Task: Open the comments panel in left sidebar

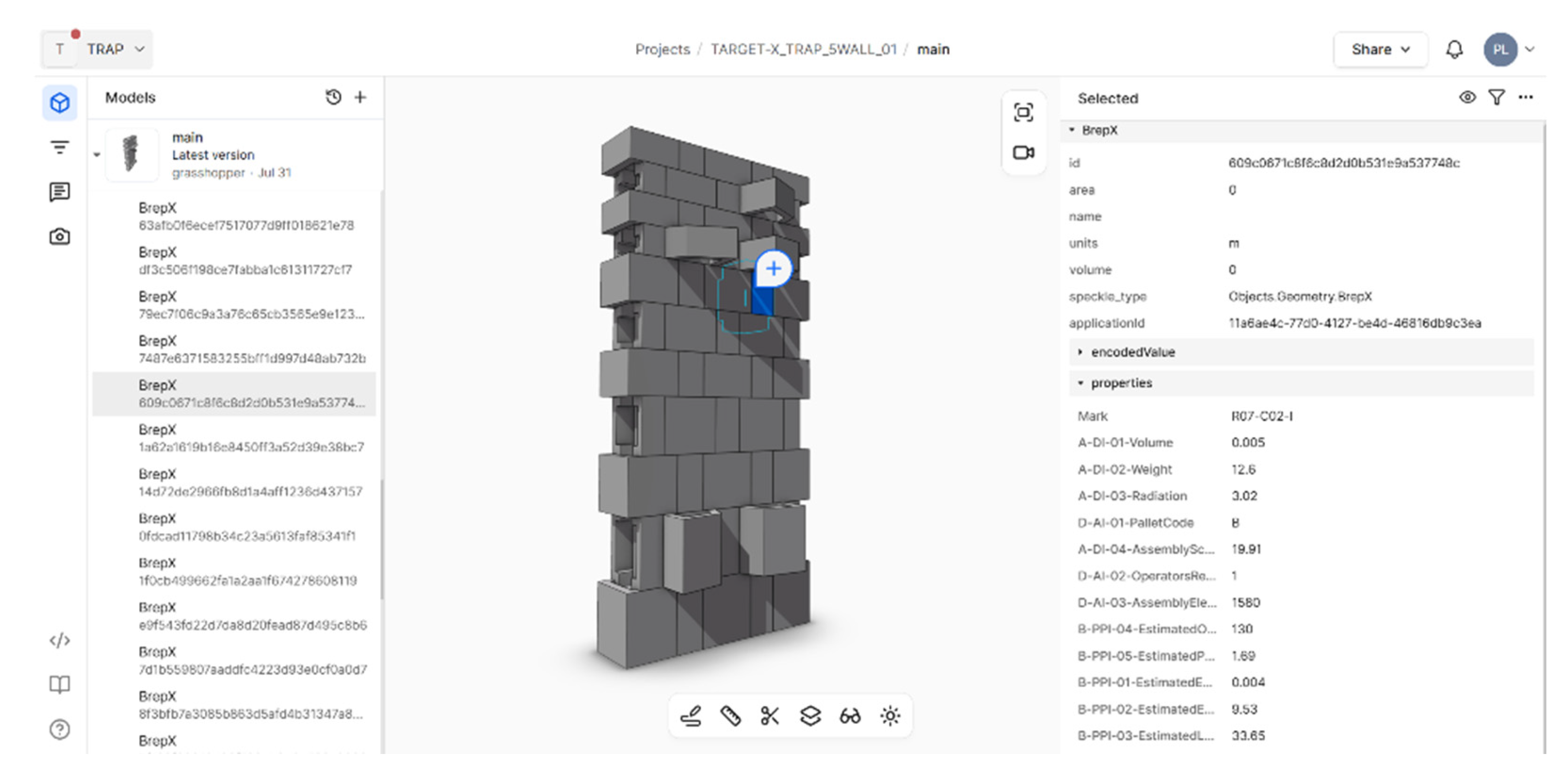Action: tap(59, 192)
